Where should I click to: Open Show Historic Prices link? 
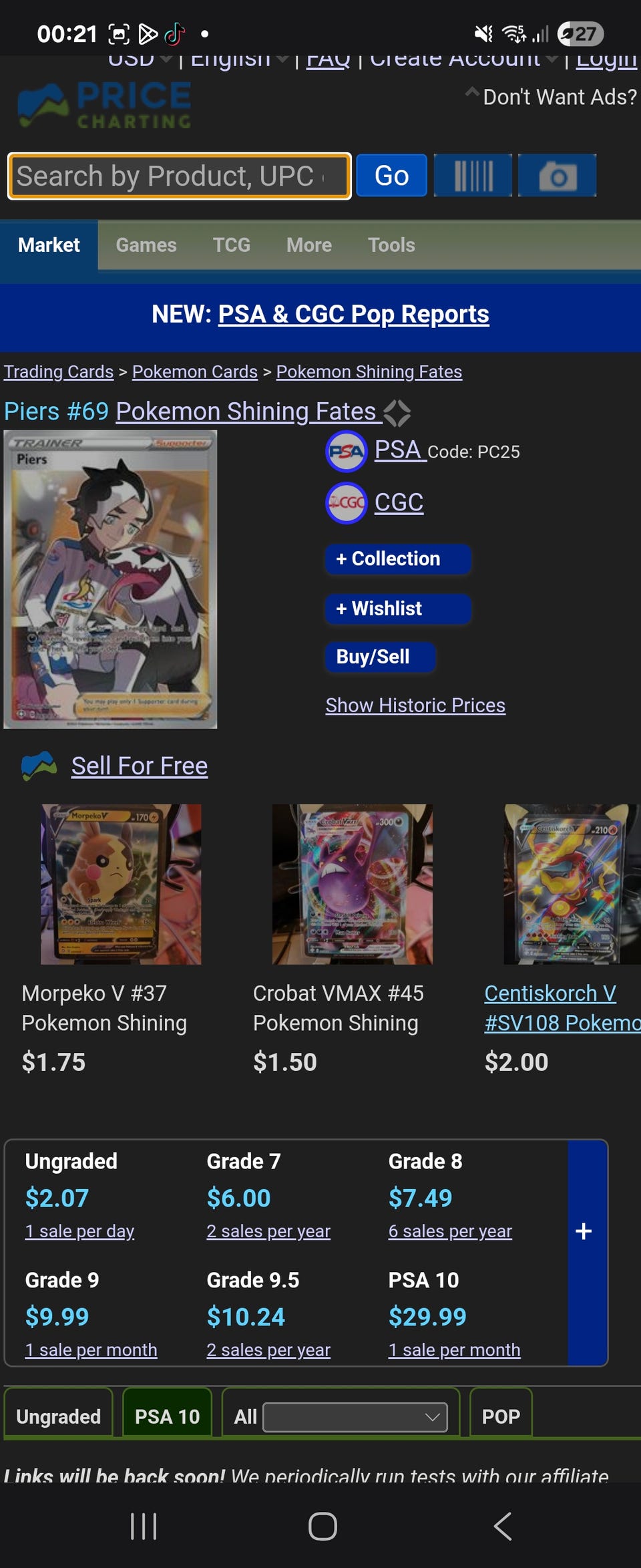(x=415, y=705)
